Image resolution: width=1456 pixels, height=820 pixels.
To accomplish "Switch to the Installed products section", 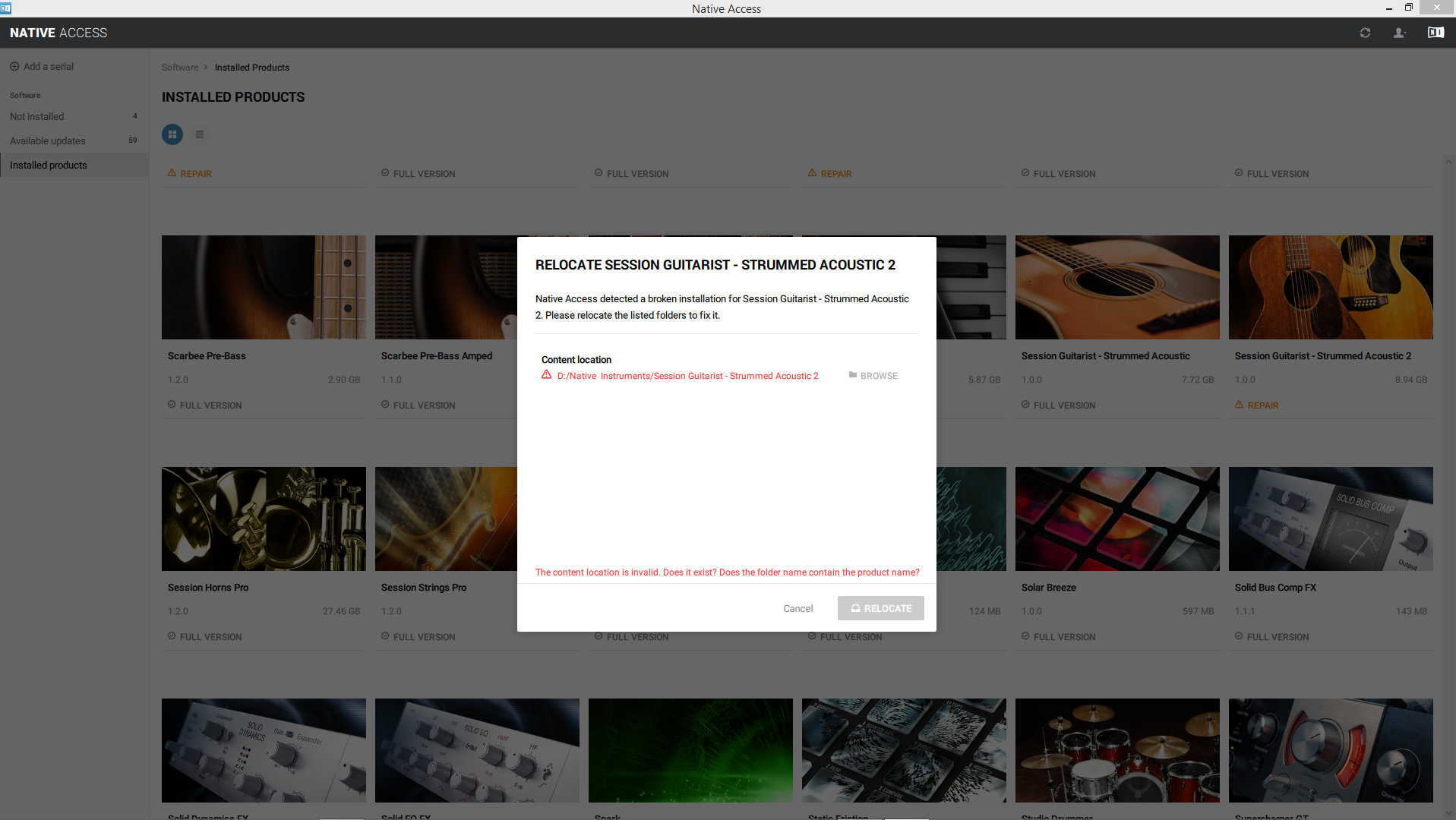I will point(48,165).
